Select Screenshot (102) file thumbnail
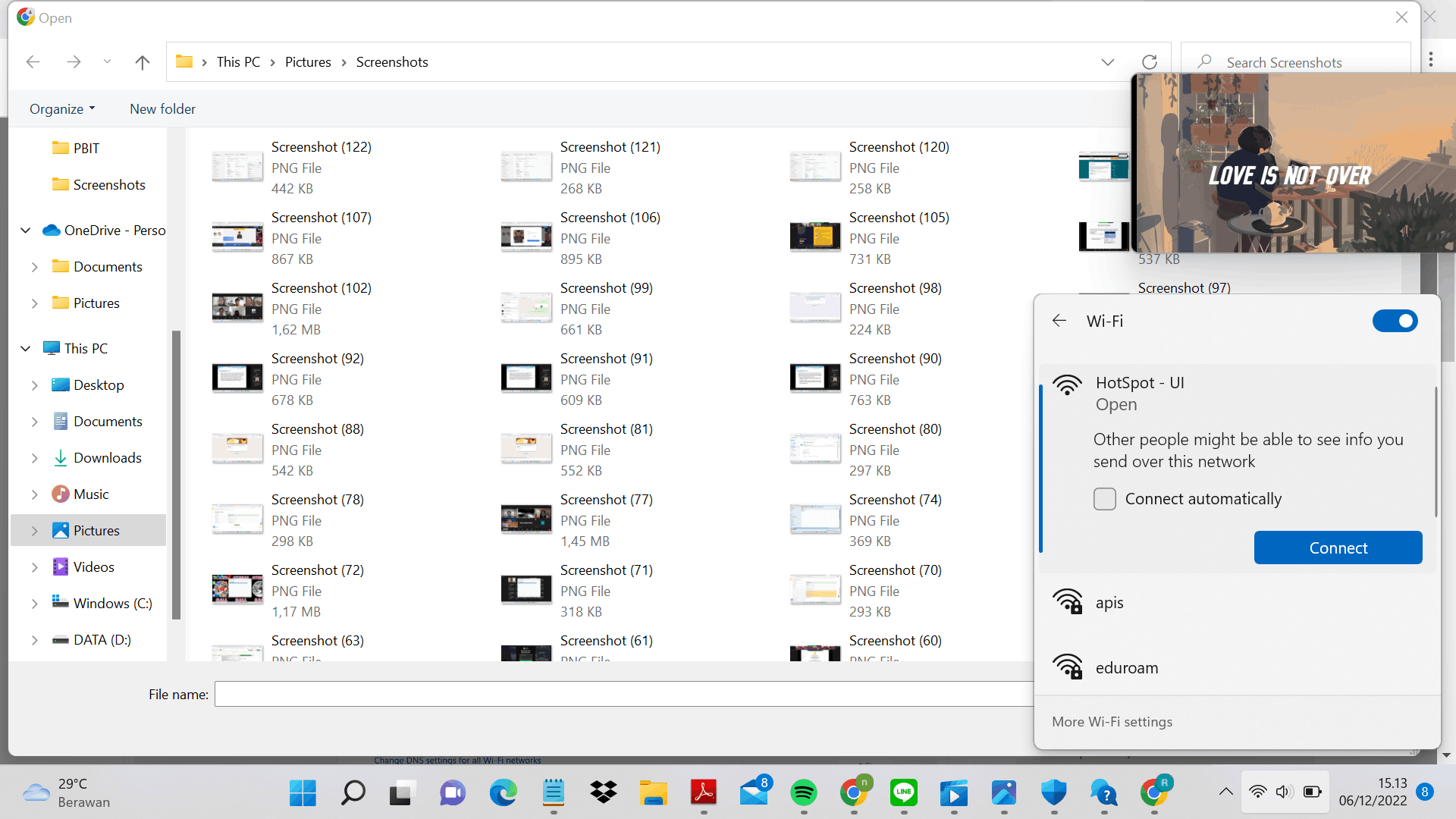1456x819 pixels. (237, 308)
